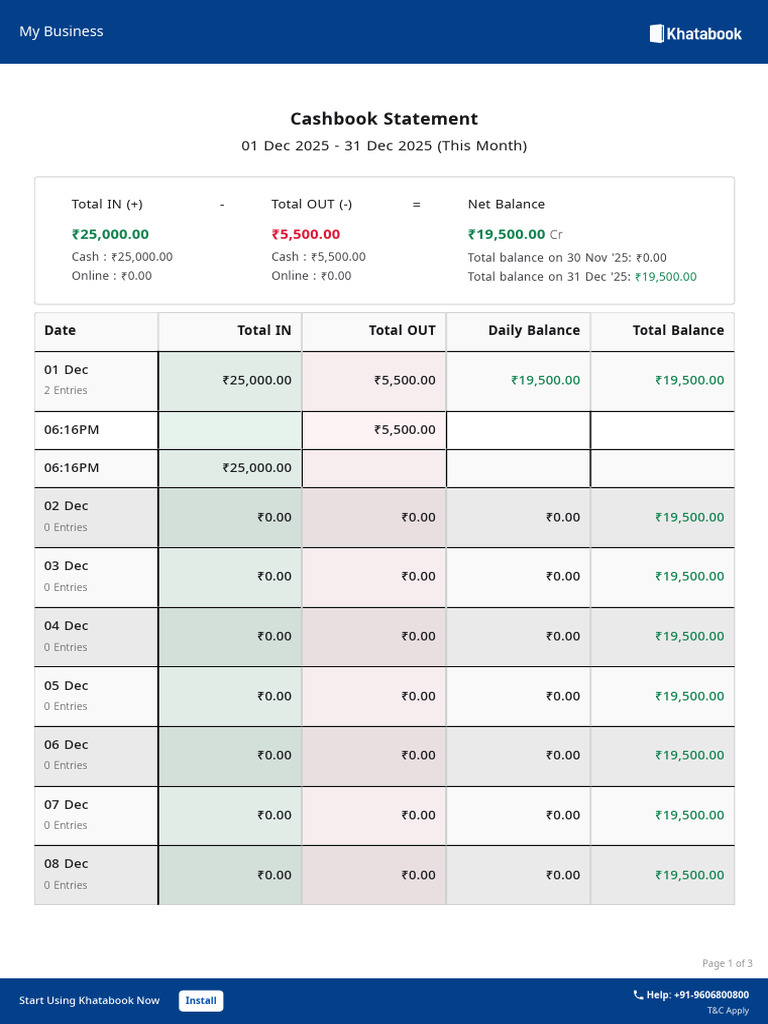
Task: Click the Total OUT (-) label
Action: pyautogui.click(x=312, y=204)
